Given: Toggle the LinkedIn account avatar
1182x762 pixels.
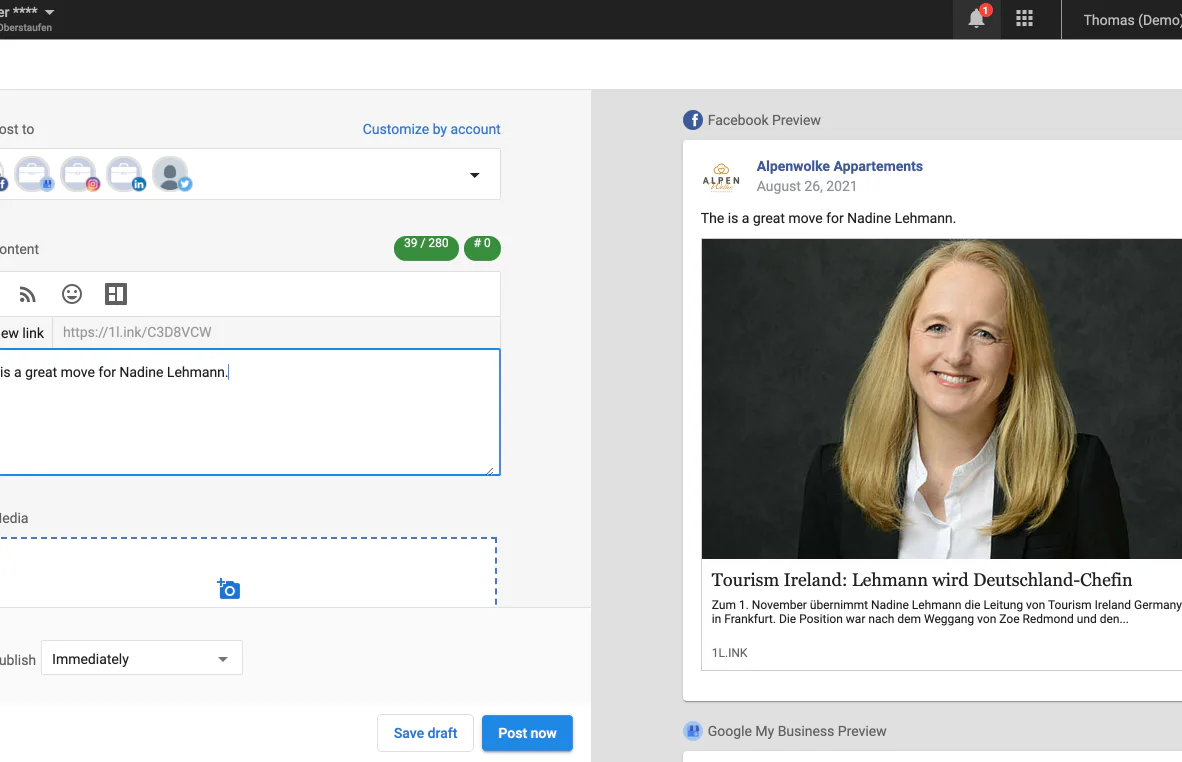Looking at the screenshot, I should point(125,174).
